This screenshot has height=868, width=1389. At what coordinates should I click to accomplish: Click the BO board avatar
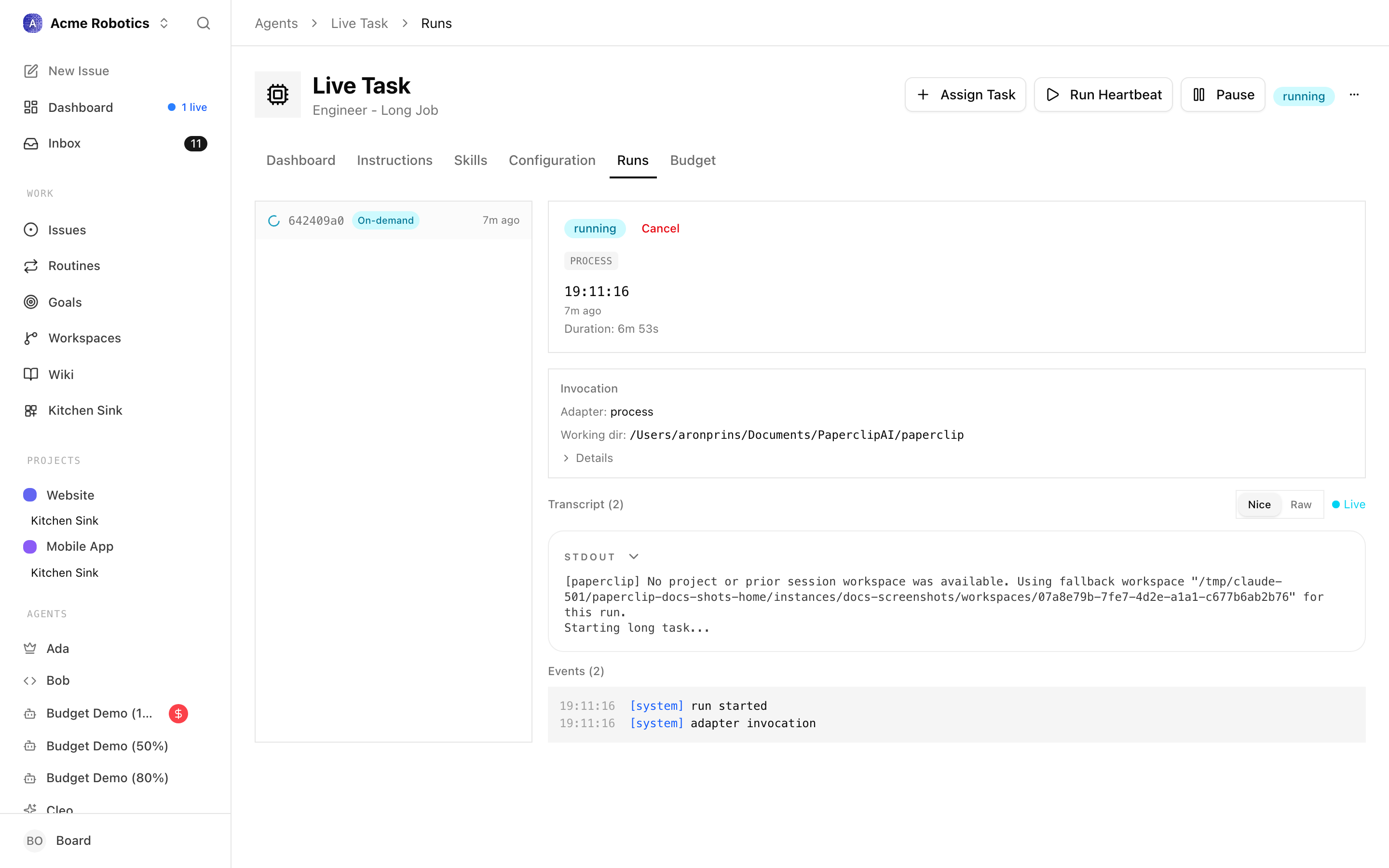(34, 841)
